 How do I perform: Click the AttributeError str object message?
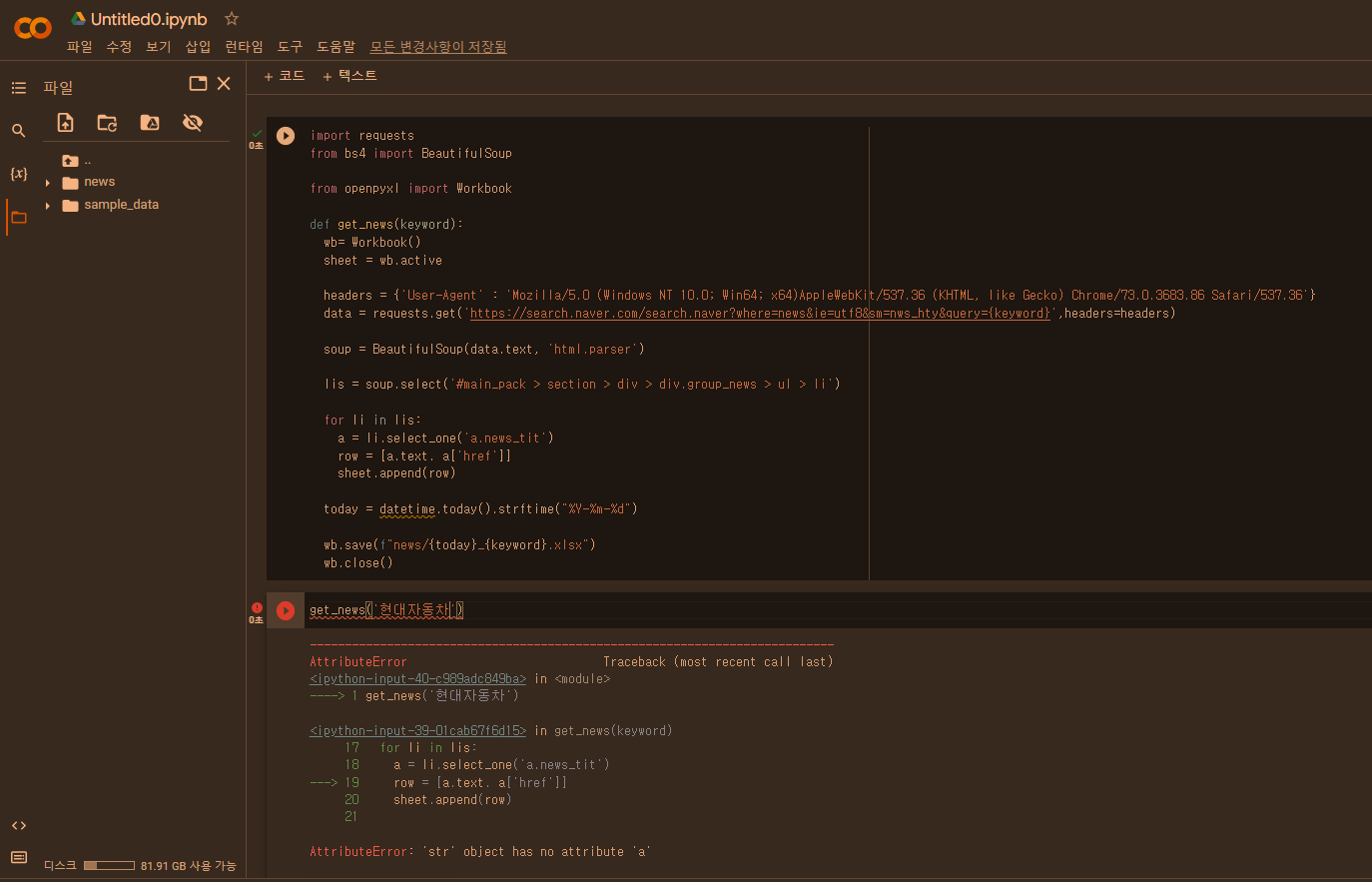click(480, 852)
